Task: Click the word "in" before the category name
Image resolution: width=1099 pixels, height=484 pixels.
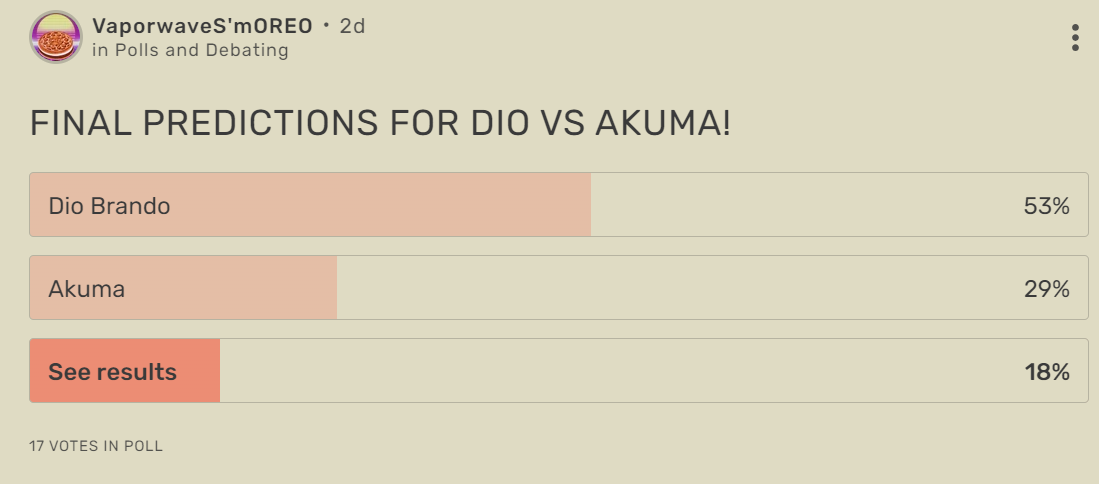Action: (99, 50)
